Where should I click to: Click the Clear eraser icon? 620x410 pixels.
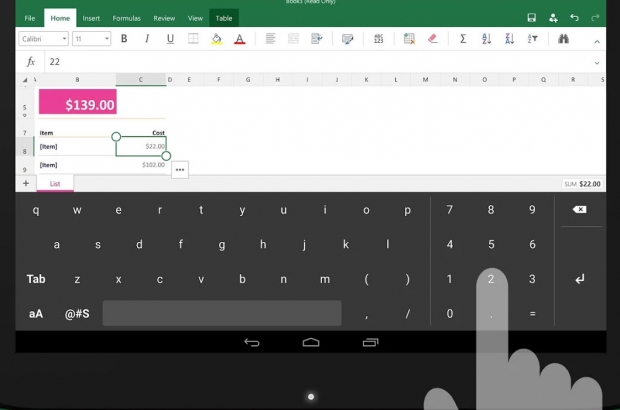[x=433, y=38]
